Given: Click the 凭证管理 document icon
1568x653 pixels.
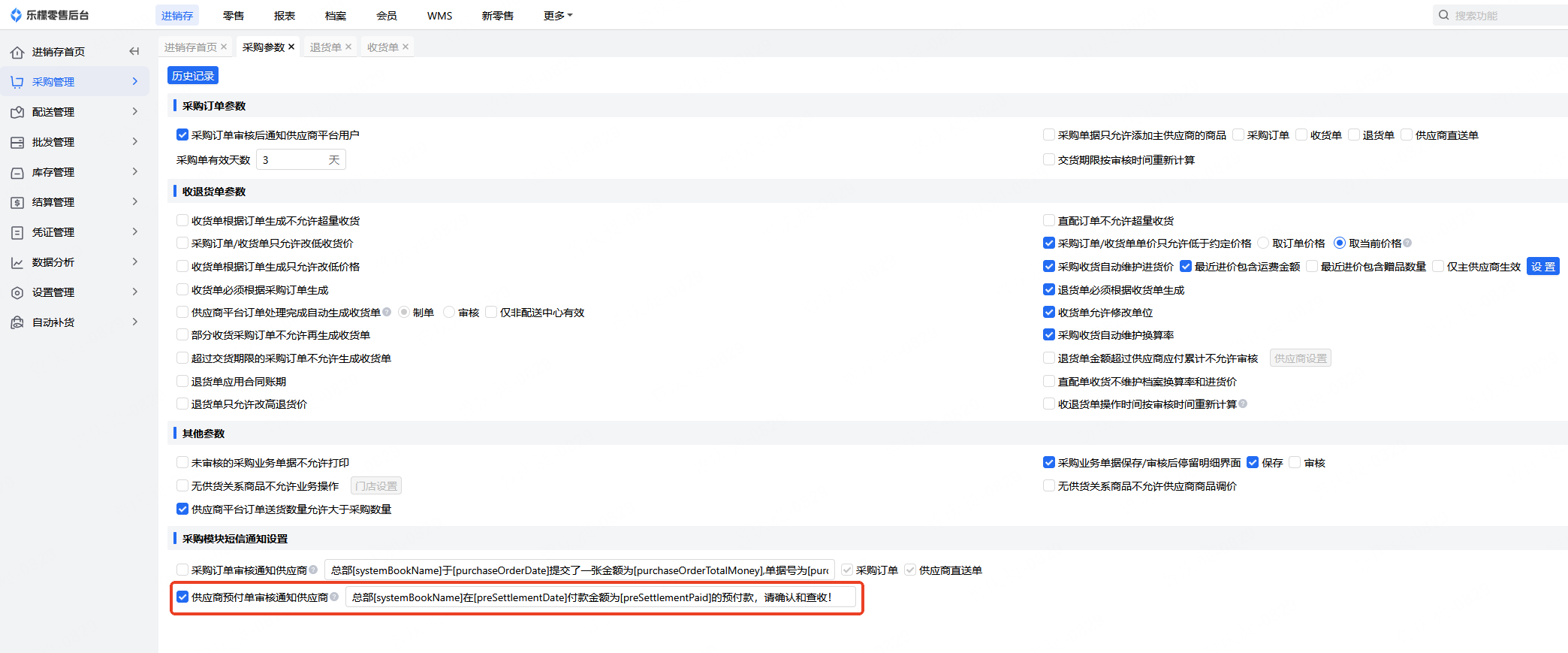Looking at the screenshot, I should (17, 232).
